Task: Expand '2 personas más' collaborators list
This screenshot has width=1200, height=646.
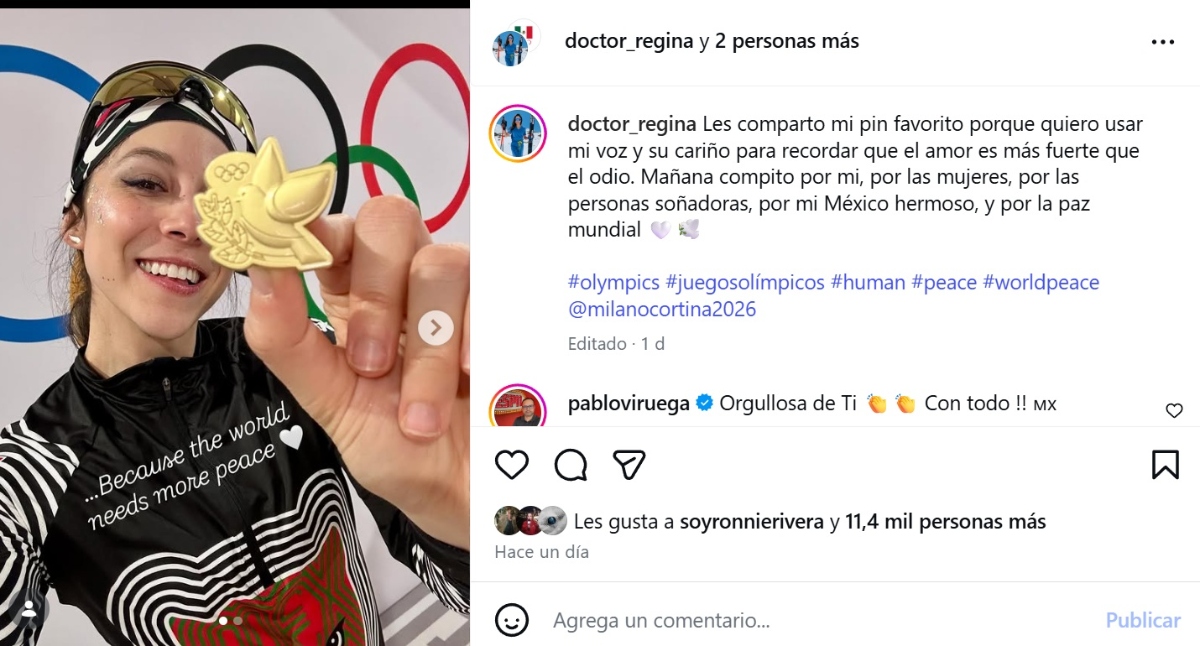Action: tap(787, 41)
